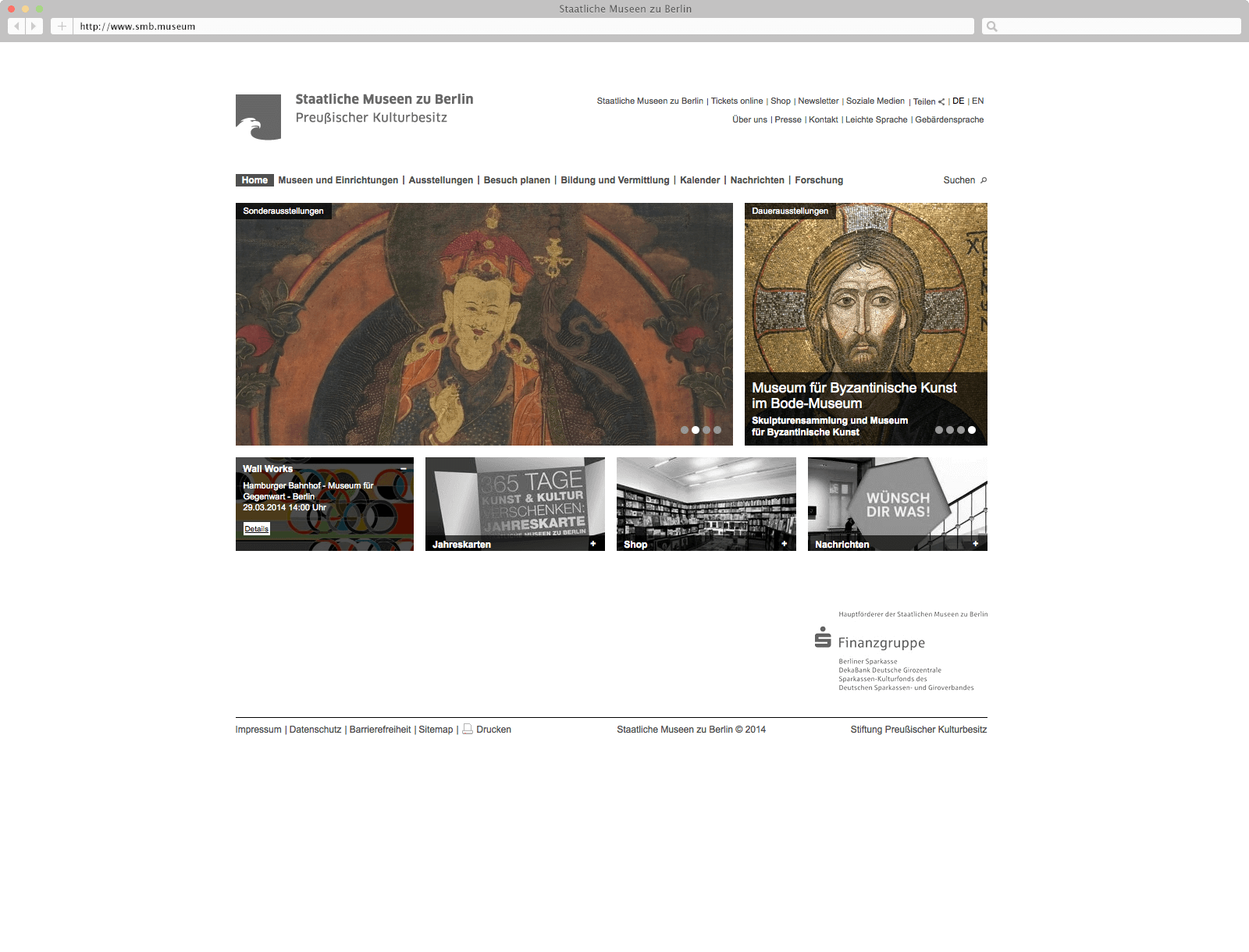Click the Buddhist painting banner image
The width and height of the screenshot is (1249, 952).
(484, 324)
